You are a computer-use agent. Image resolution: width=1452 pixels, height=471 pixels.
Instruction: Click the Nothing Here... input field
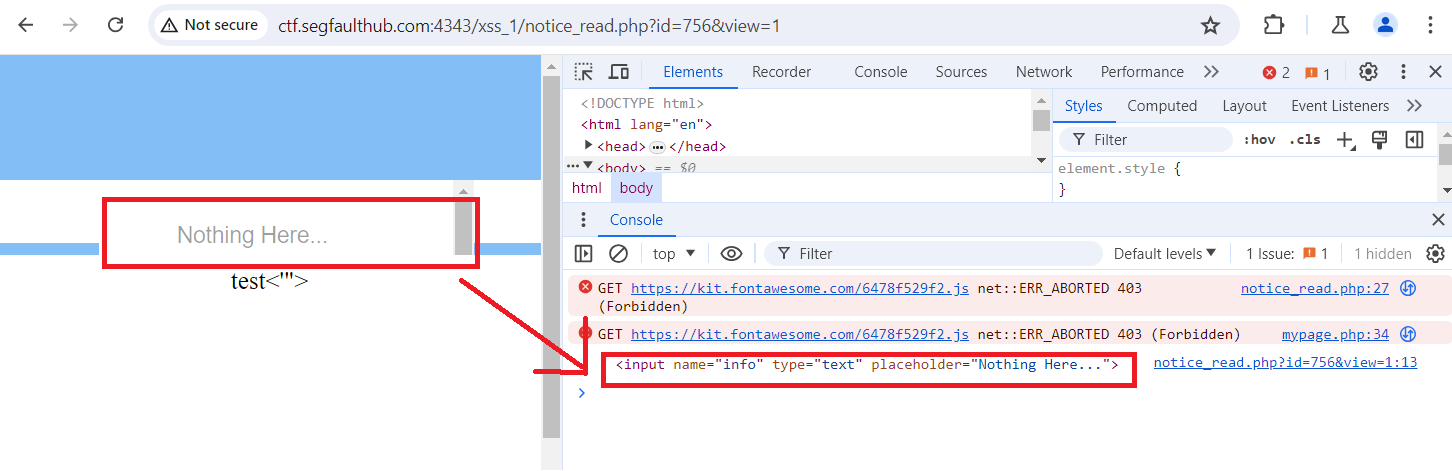tap(278, 235)
